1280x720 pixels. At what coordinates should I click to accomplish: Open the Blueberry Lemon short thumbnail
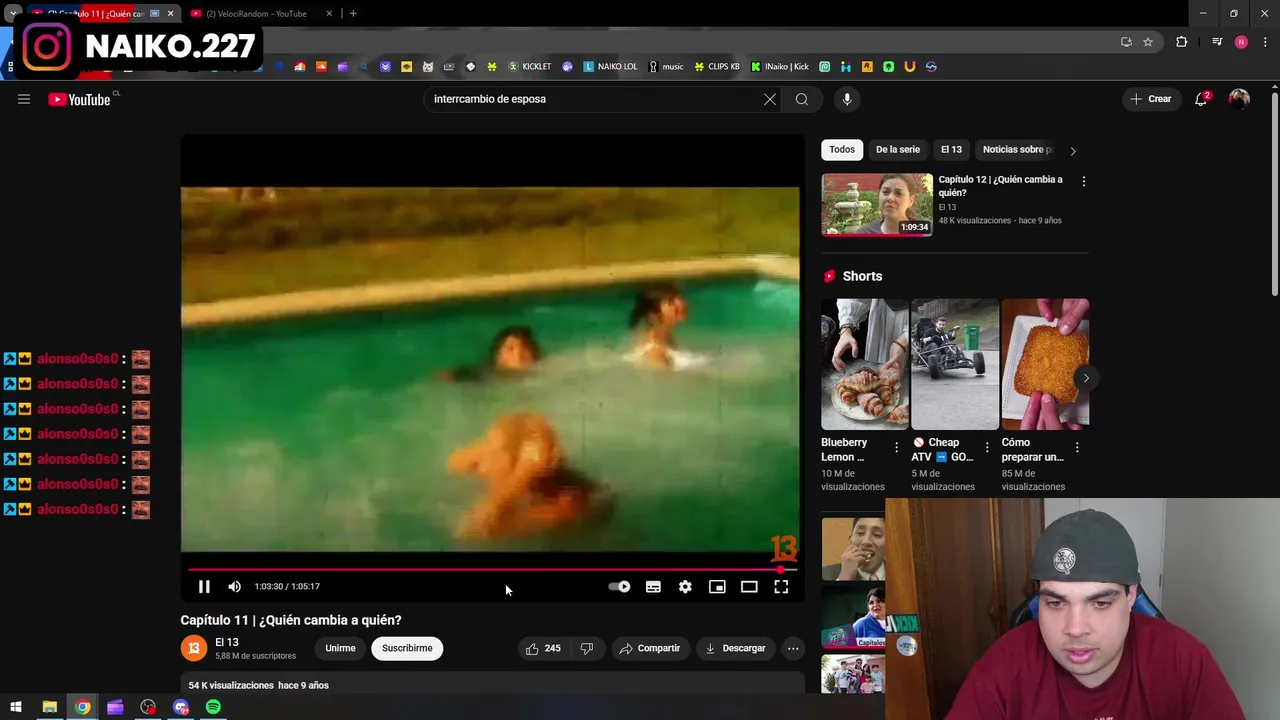coord(865,364)
